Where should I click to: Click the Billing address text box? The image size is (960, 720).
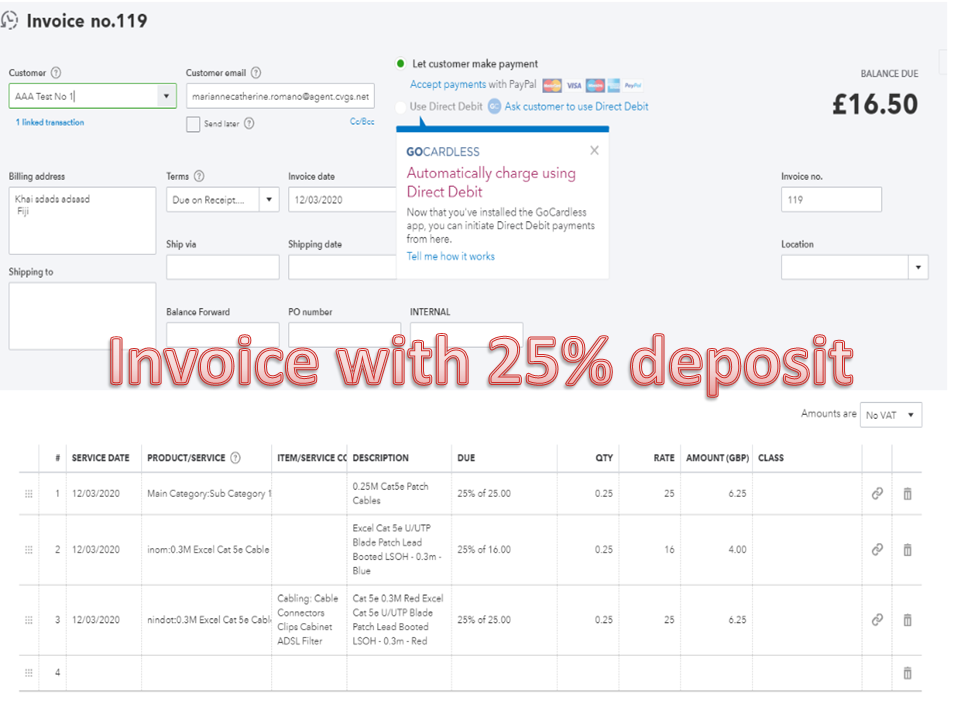point(82,220)
